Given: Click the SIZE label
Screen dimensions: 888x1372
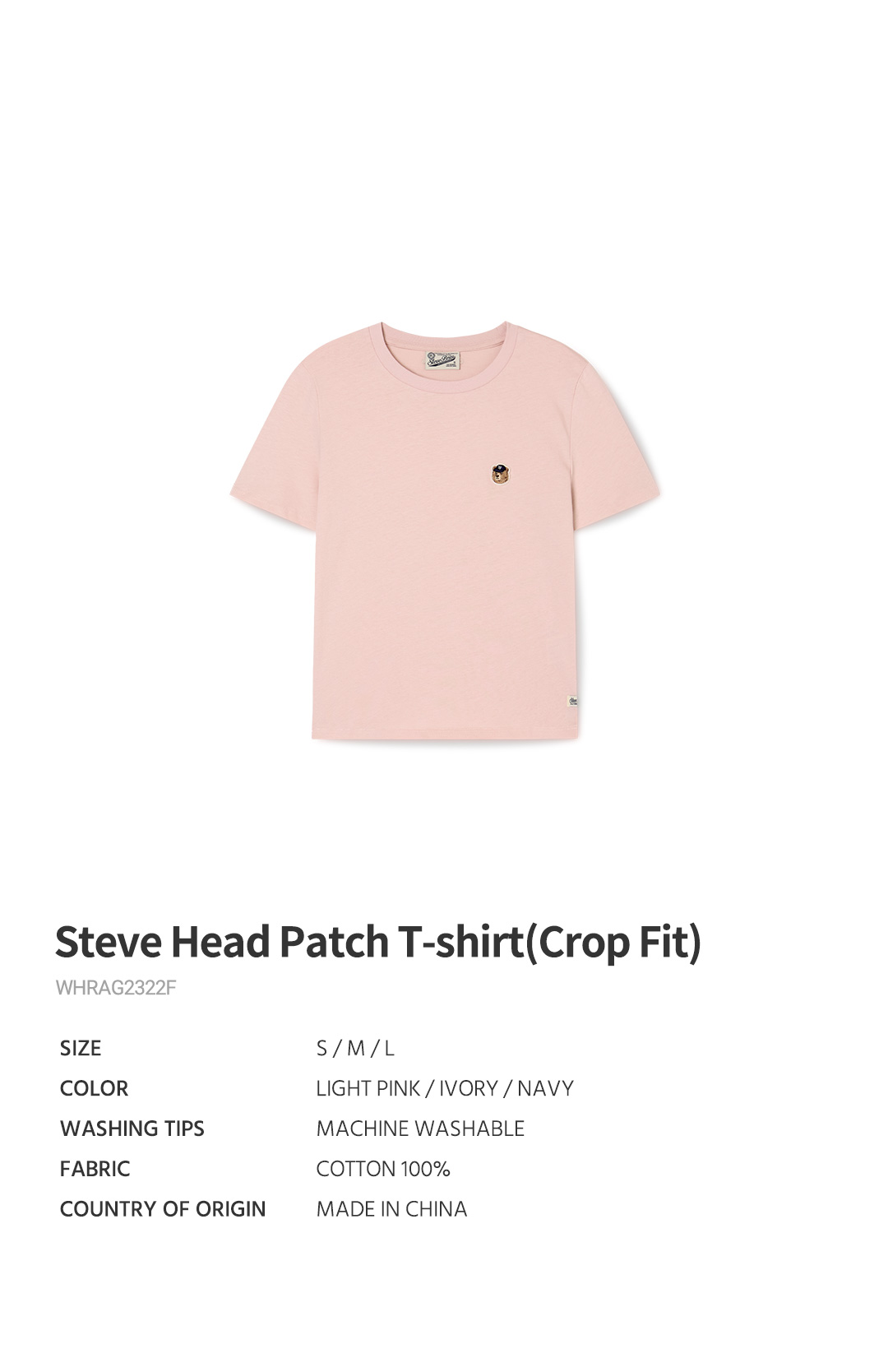Looking at the screenshot, I should [x=81, y=1049].
